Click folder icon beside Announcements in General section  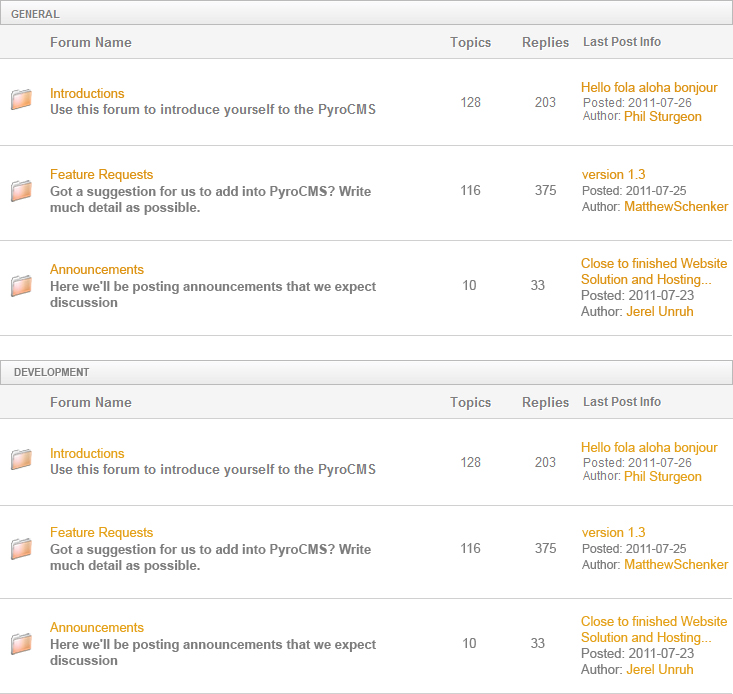pyautogui.click(x=22, y=286)
